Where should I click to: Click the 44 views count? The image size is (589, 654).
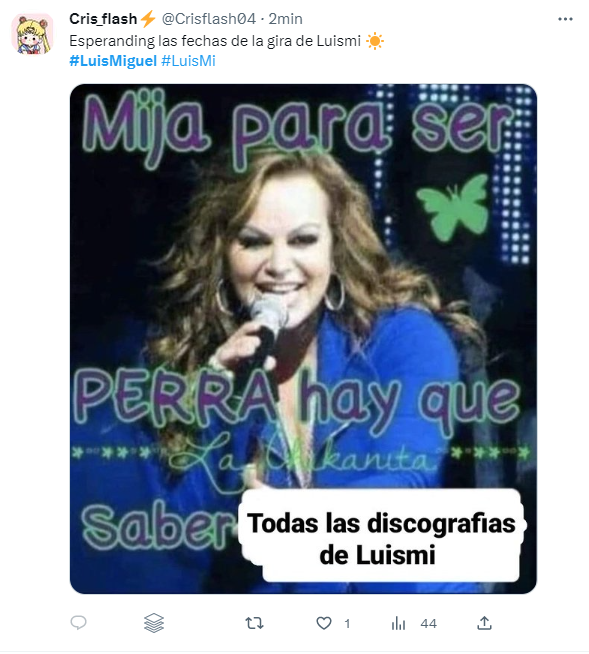(428, 624)
